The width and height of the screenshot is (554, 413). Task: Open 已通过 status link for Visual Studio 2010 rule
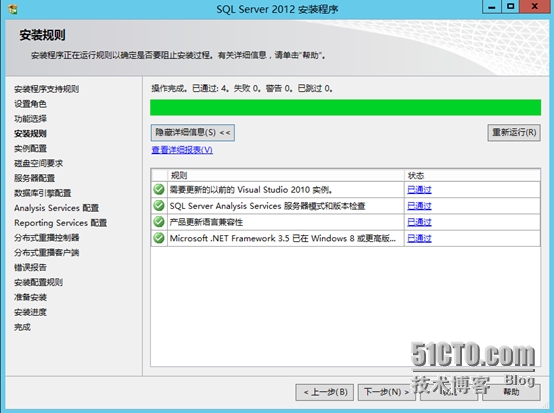pyautogui.click(x=419, y=190)
